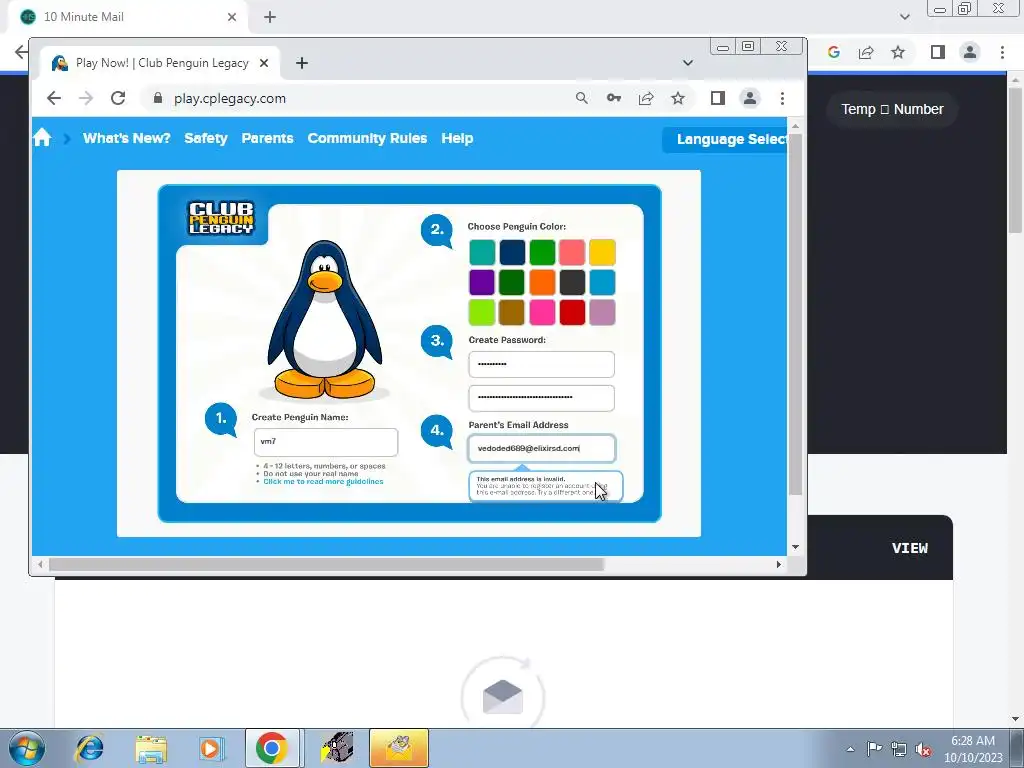Screen dimensions: 1024x768
Task: Open Chrome menu in Club Penguin window
Action: click(x=782, y=98)
